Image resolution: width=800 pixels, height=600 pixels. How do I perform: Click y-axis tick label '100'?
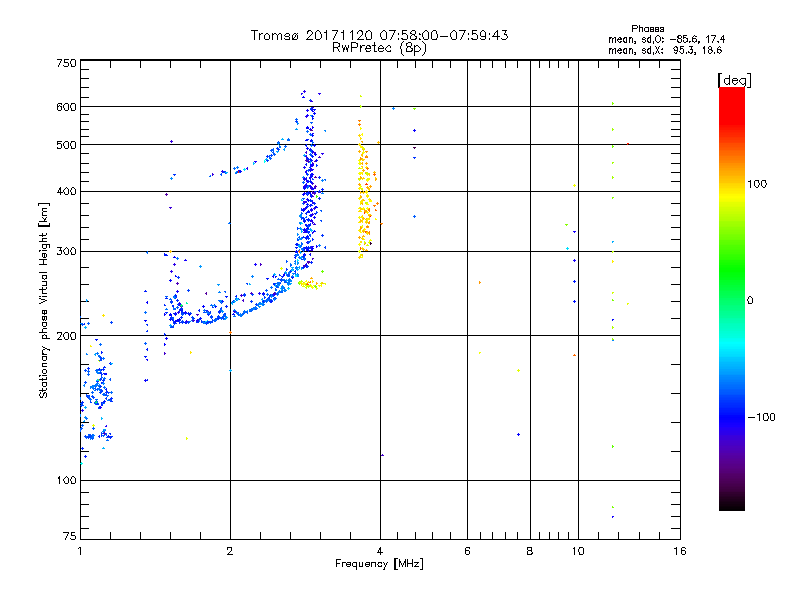pyautogui.click(x=66, y=481)
